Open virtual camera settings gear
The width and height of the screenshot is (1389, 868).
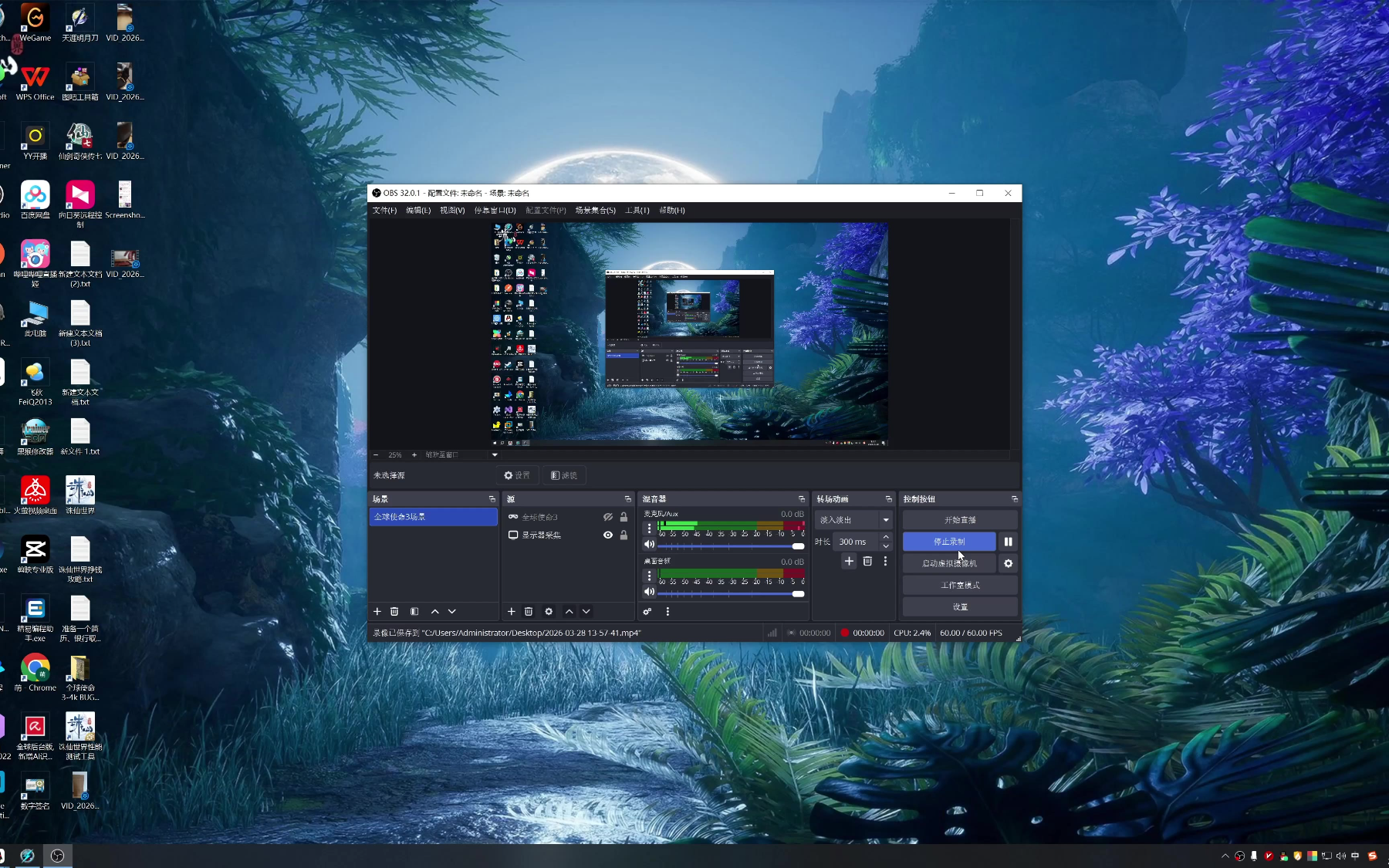point(1008,563)
